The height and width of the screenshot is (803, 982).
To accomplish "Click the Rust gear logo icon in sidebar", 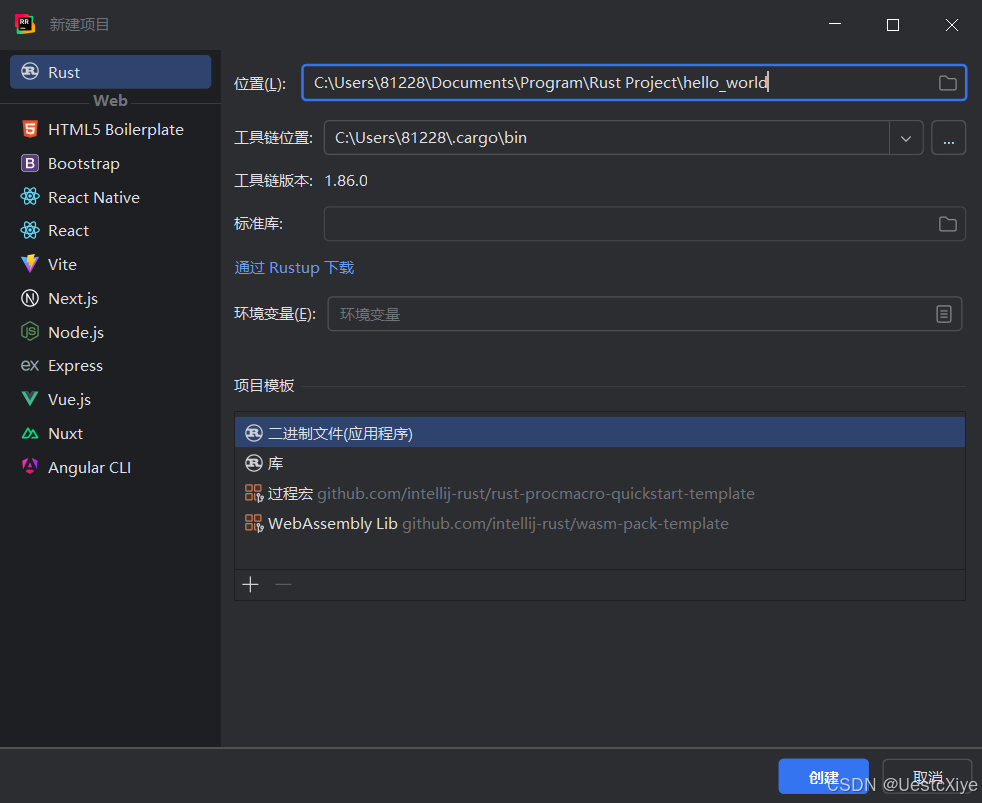I will click(30, 71).
